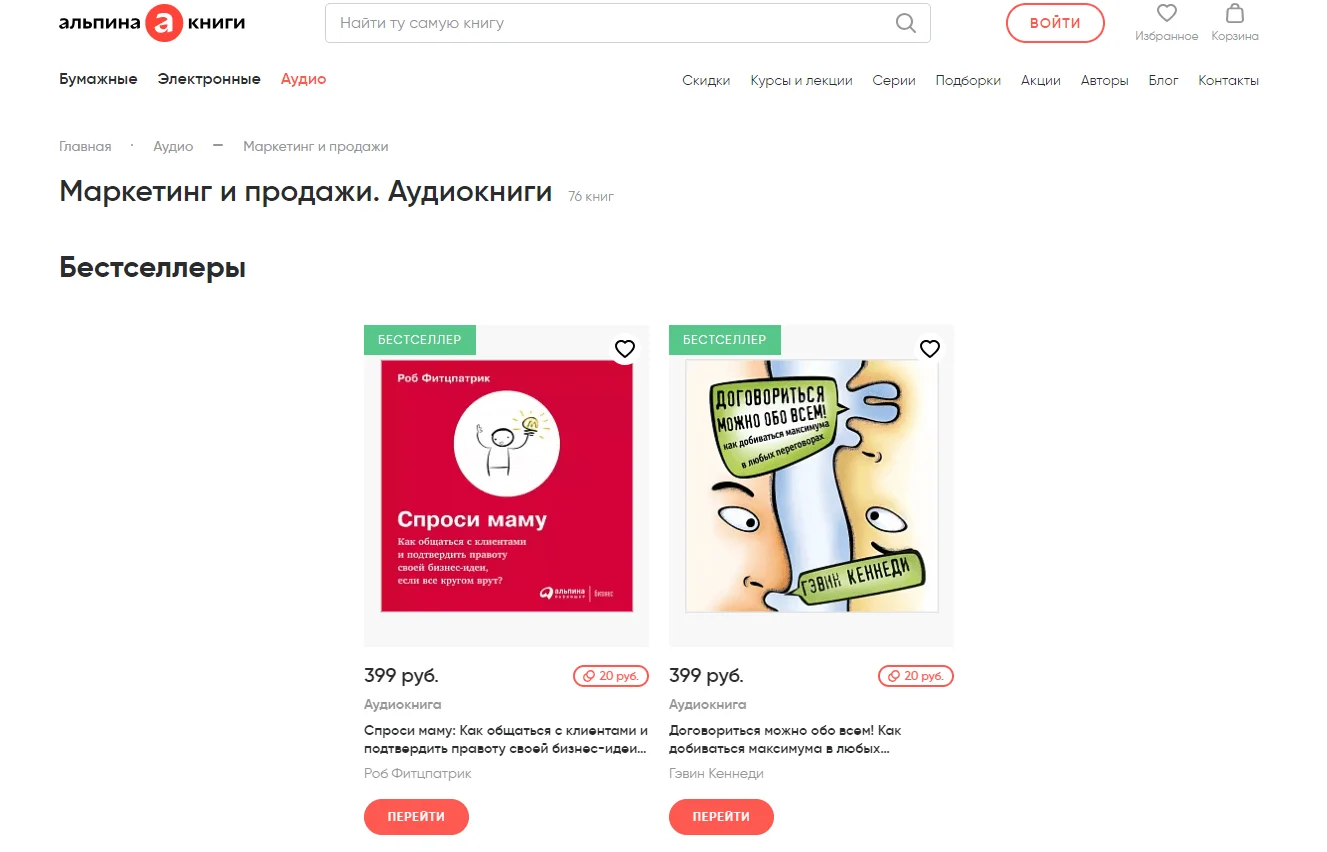The height and width of the screenshot is (852, 1327).
Task: Switch to Электронные books tab
Action: (209, 79)
